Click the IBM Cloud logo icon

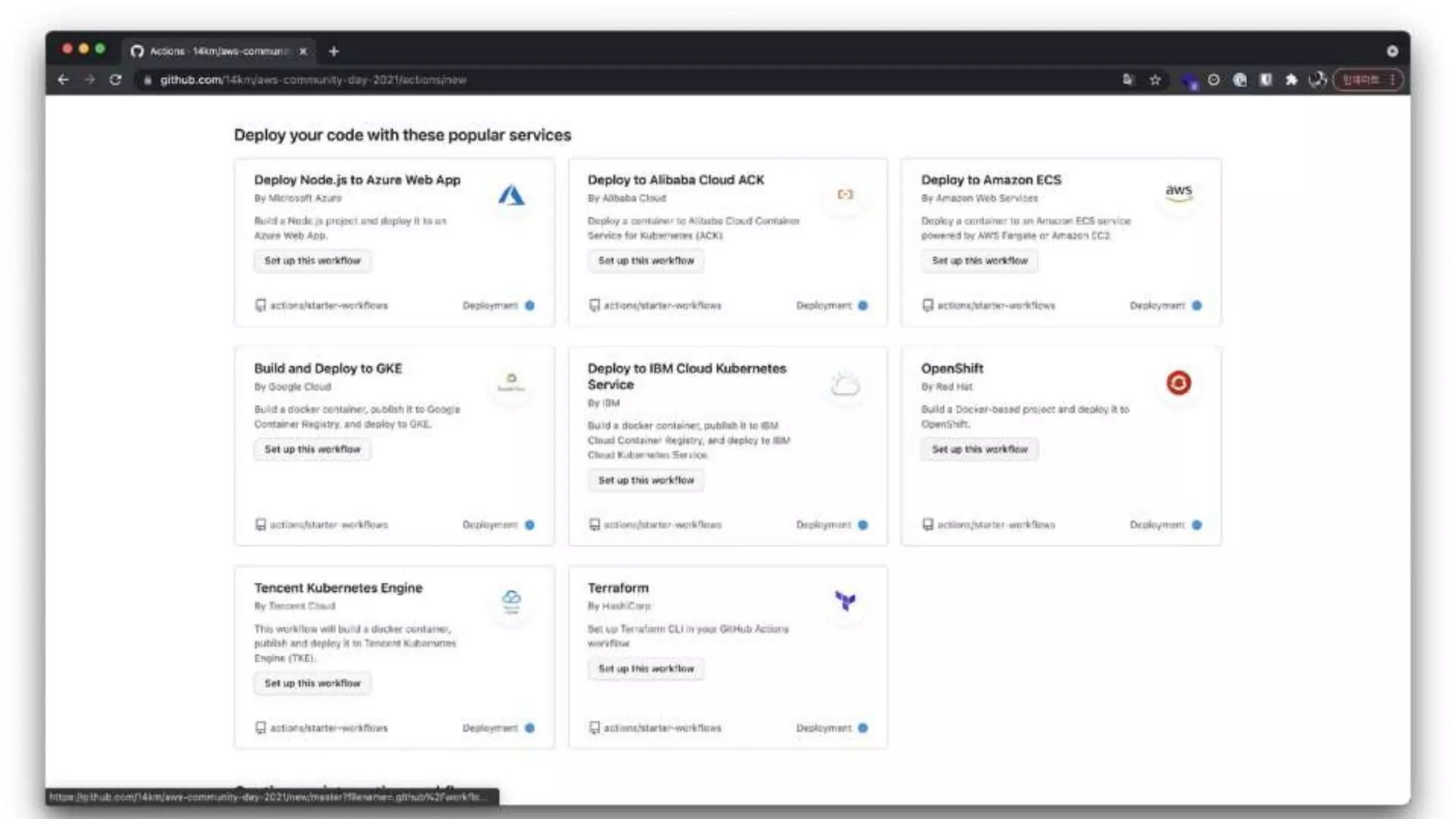coord(845,385)
